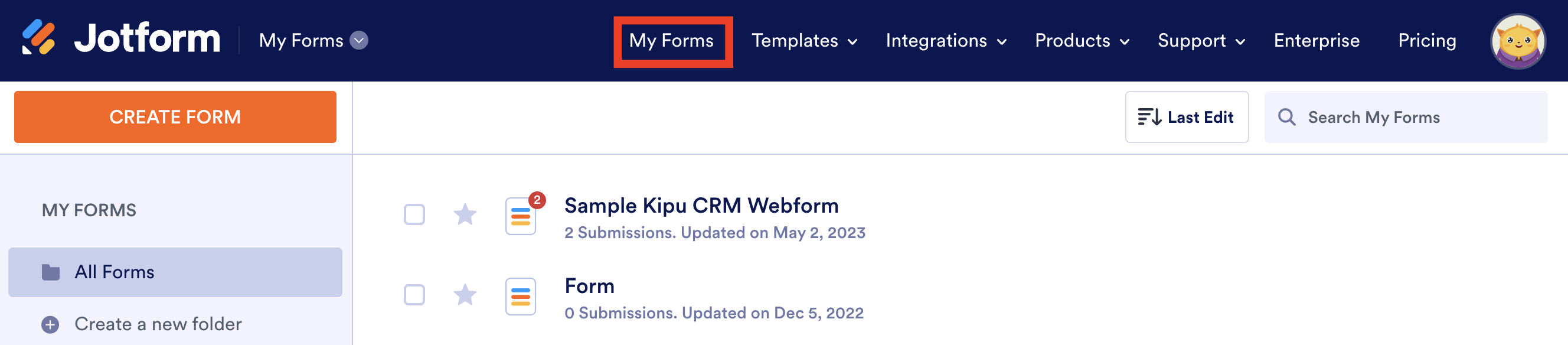Image resolution: width=1568 pixels, height=345 pixels.
Task: Click the Search My Forms magnifier icon
Action: tap(1288, 117)
